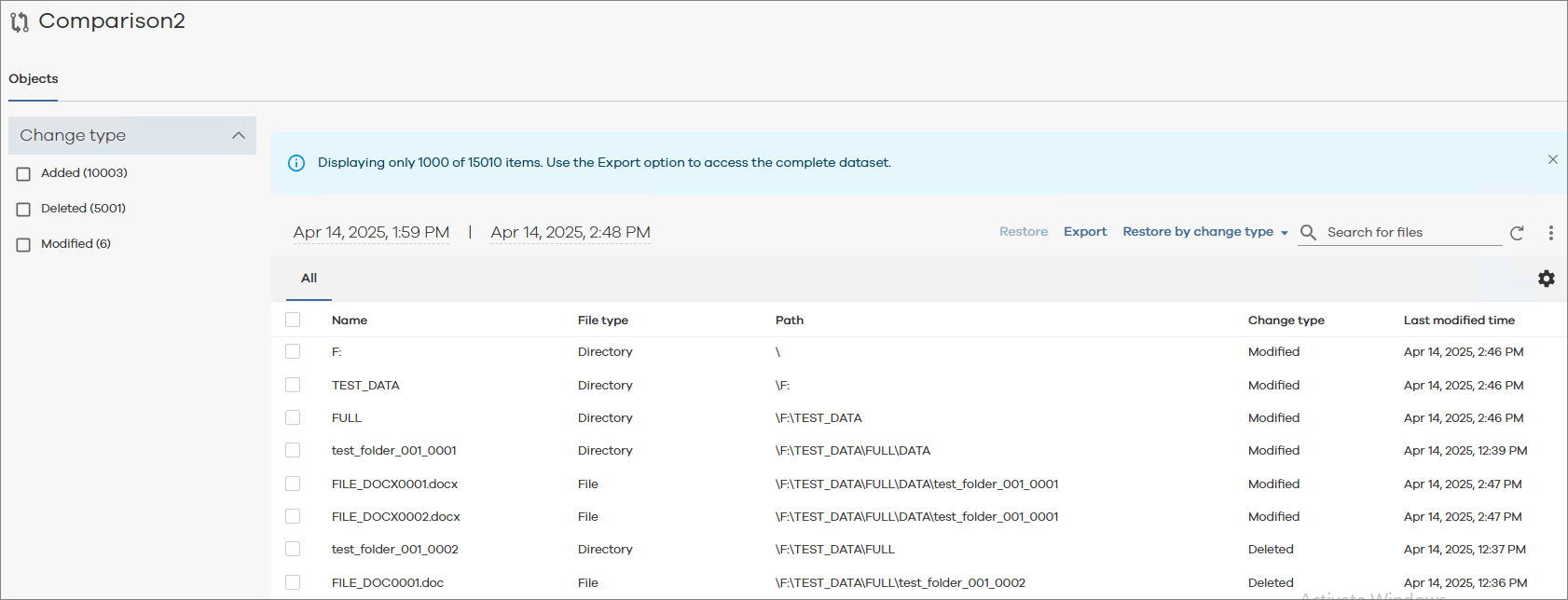The width and height of the screenshot is (1568, 600).
Task: Click the Comparison2 compare icon
Action: [20, 22]
